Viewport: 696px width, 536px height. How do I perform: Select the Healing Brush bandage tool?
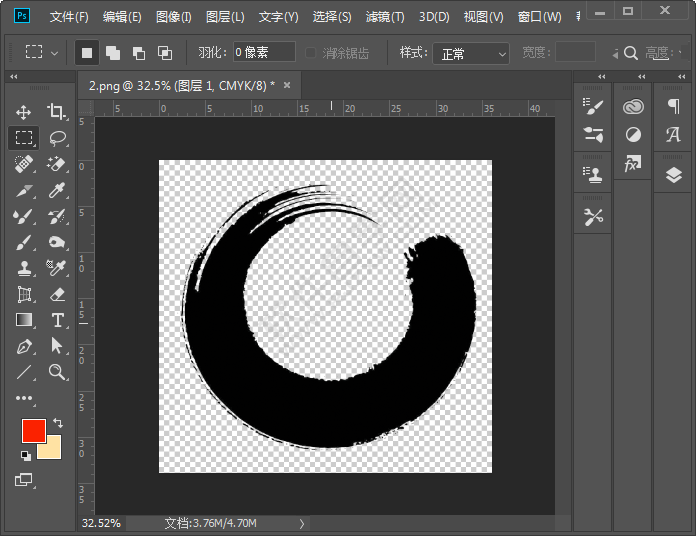24,164
